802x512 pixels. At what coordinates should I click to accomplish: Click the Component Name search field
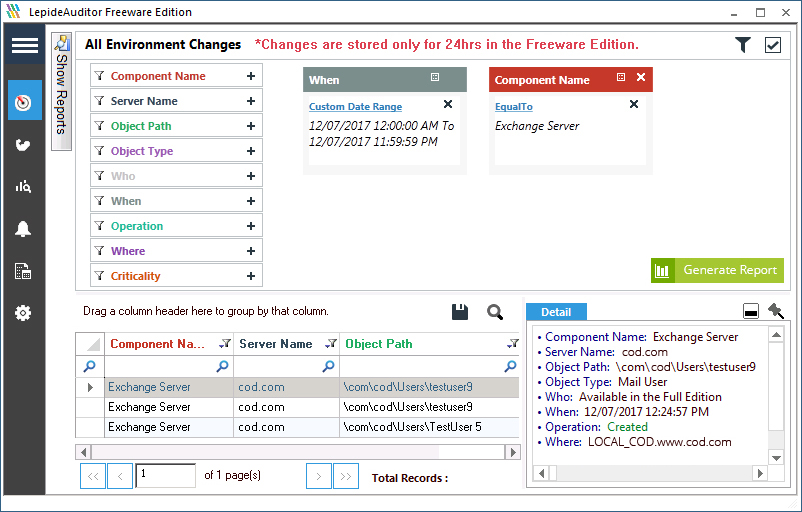[x=169, y=366]
